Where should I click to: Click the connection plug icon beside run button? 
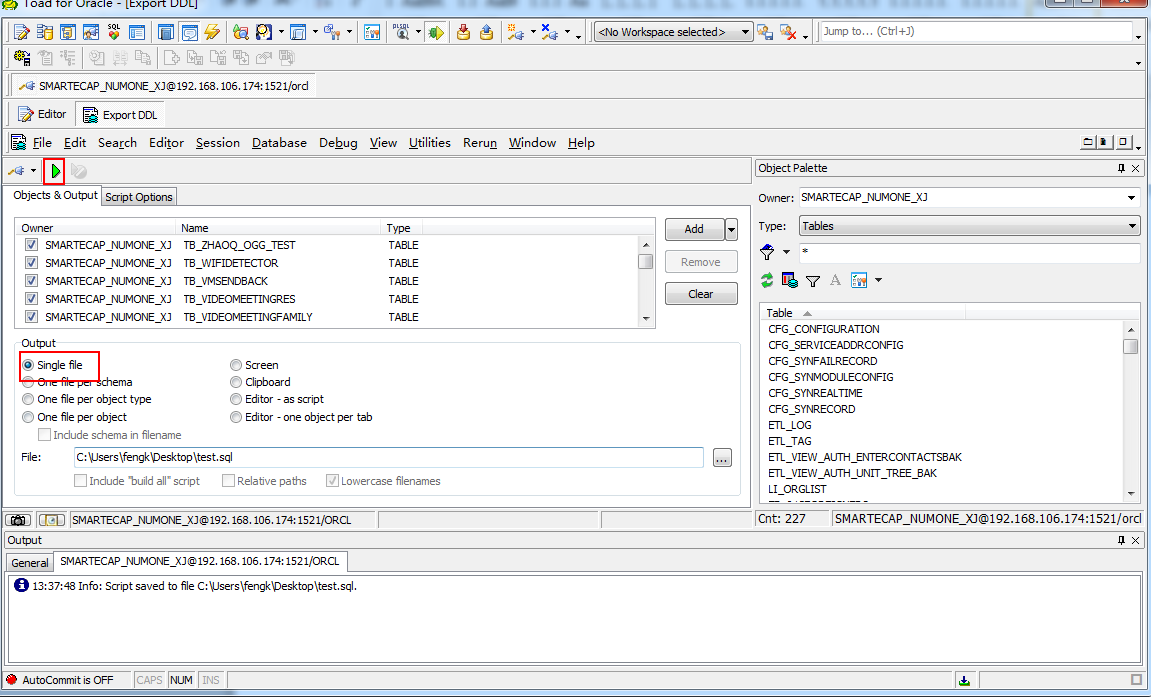16,171
